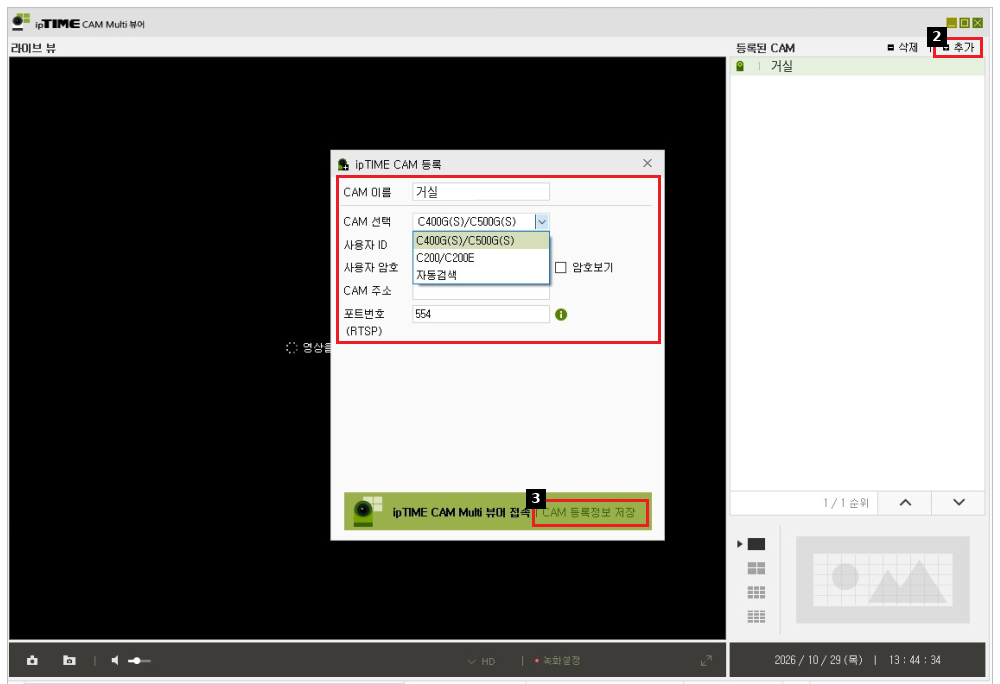The width and height of the screenshot is (1000, 684).
Task: Open the HD quality dropdown
Action: 482,661
